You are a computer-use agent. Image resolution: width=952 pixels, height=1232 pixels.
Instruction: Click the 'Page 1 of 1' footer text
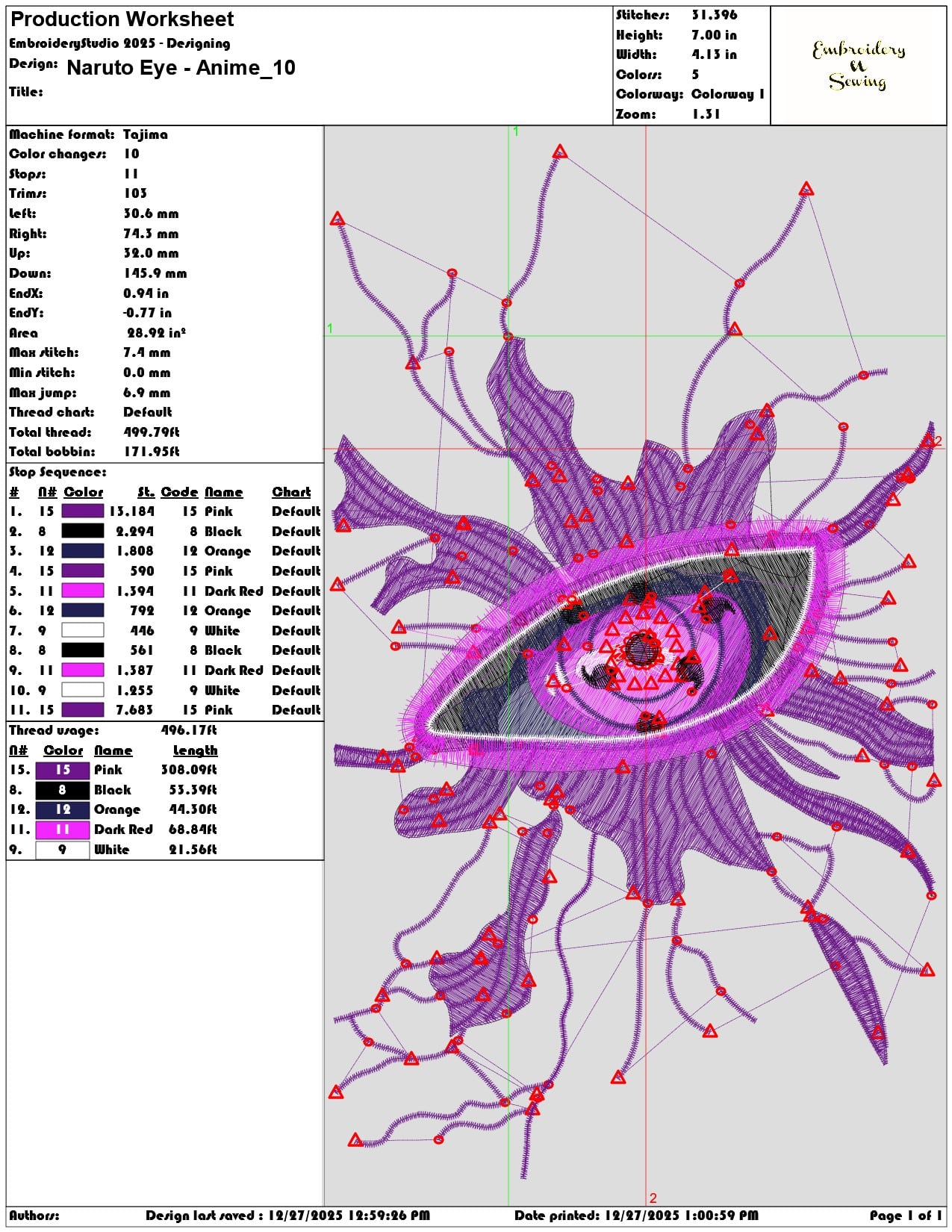click(x=906, y=1216)
